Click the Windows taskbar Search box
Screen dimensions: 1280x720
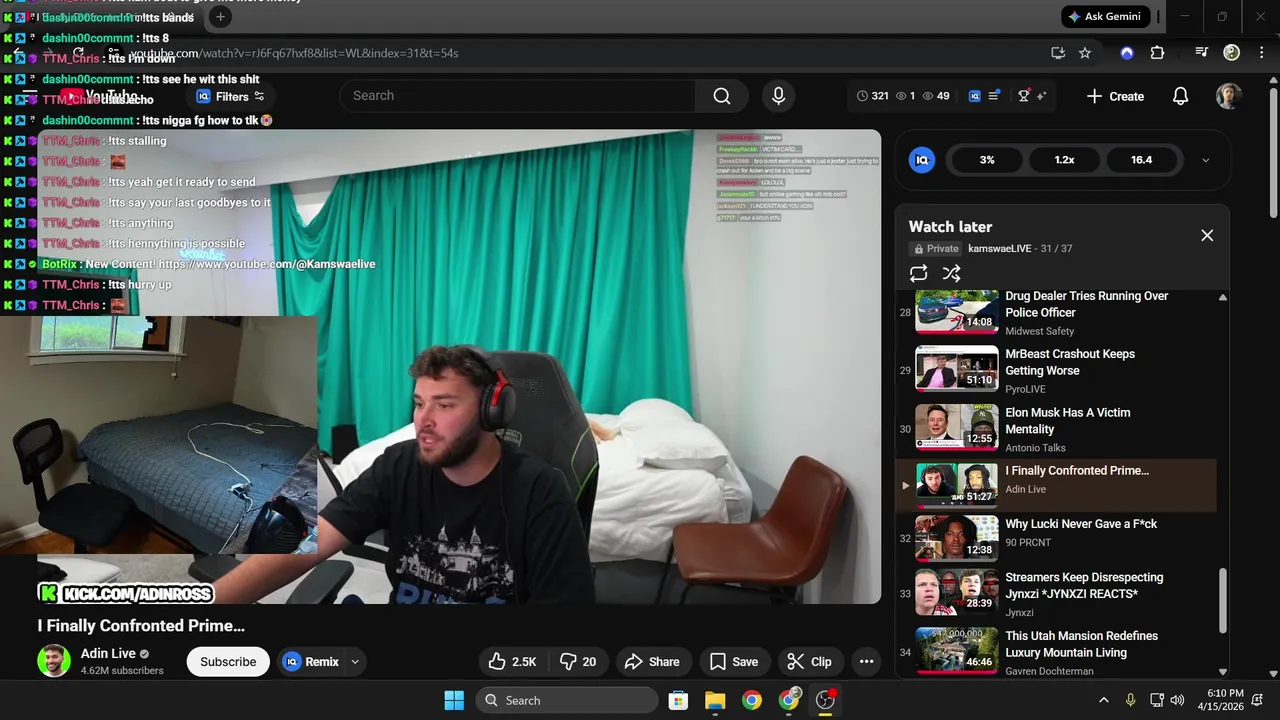tap(568, 700)
